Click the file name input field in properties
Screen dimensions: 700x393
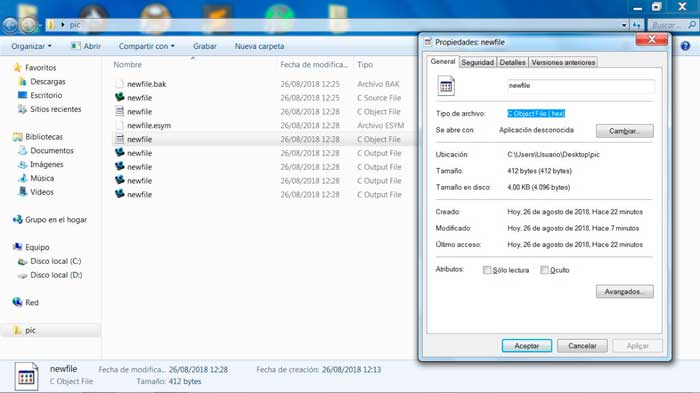click(581, 86)
